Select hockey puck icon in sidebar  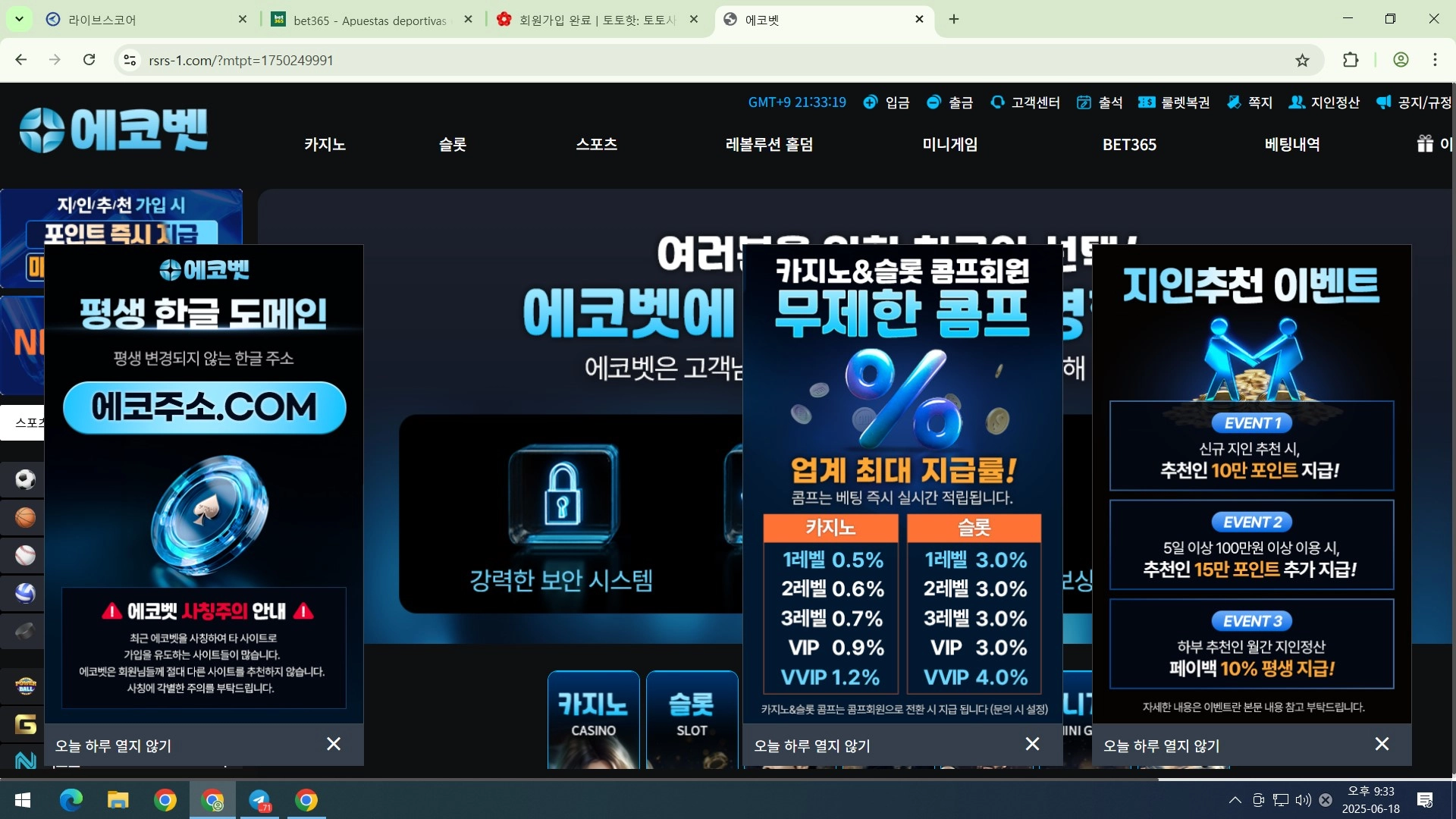(25, 631)
